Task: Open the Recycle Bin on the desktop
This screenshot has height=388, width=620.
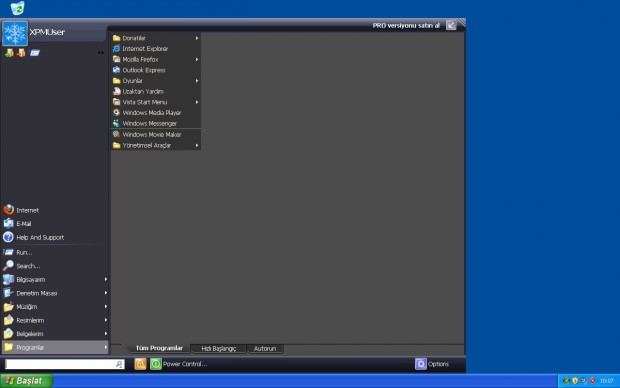Action: [17, 8]
